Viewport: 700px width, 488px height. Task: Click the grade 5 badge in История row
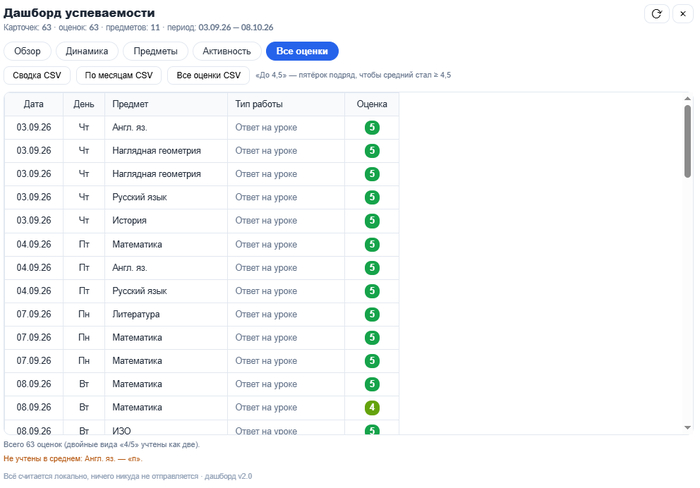[x=372, y=221]
